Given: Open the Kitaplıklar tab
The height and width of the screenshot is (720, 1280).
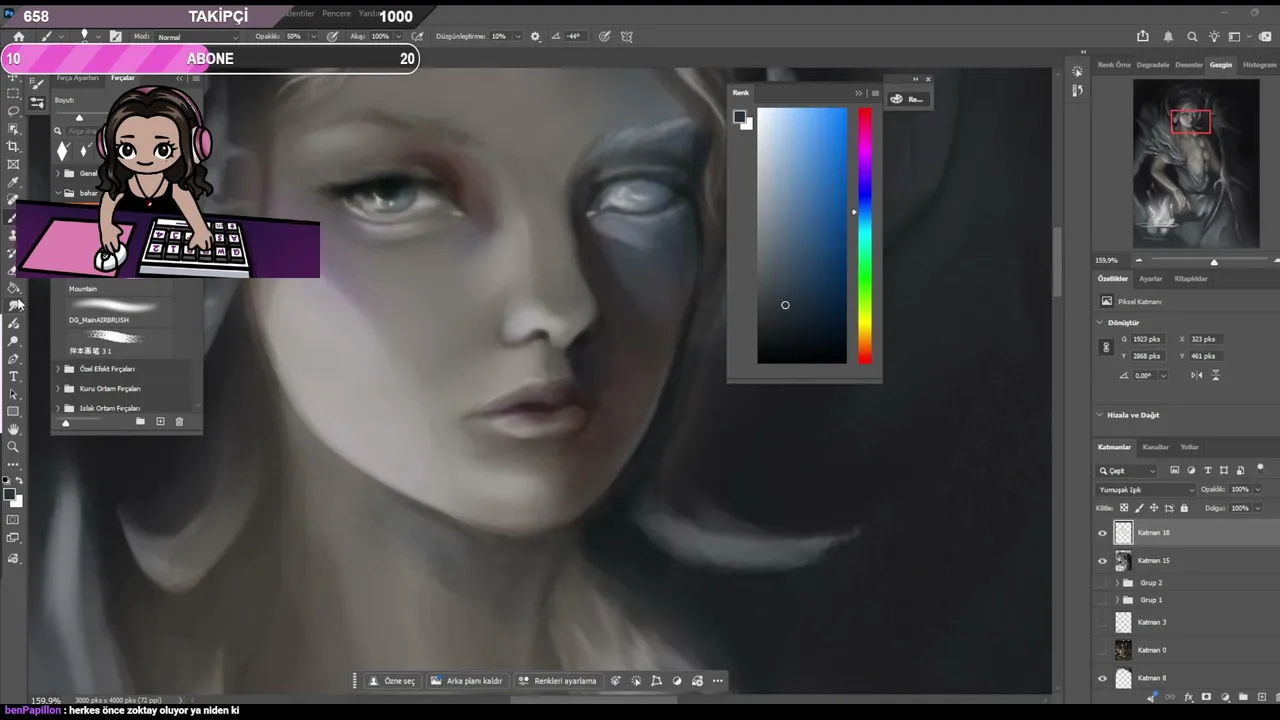Looking at the screenshot, I should [1191, 279].
